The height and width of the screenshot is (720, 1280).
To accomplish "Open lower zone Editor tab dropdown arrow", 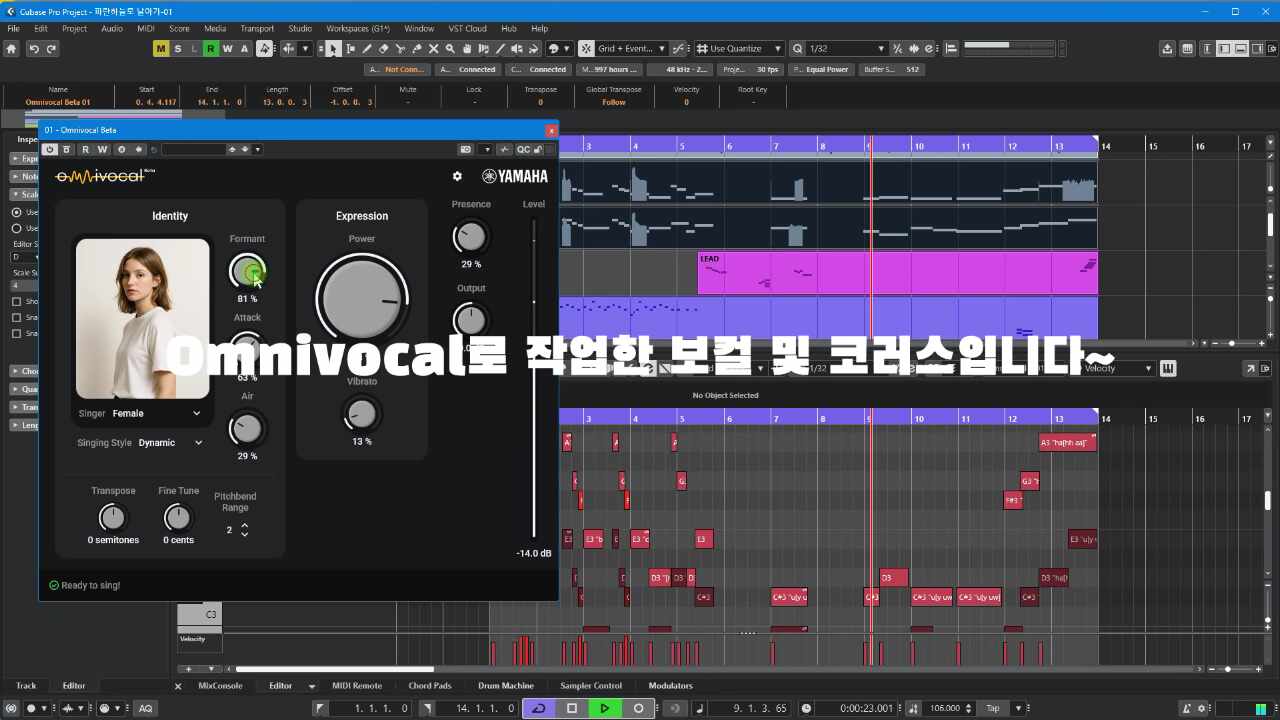I will pyautogui.click(x=311, y=686).
